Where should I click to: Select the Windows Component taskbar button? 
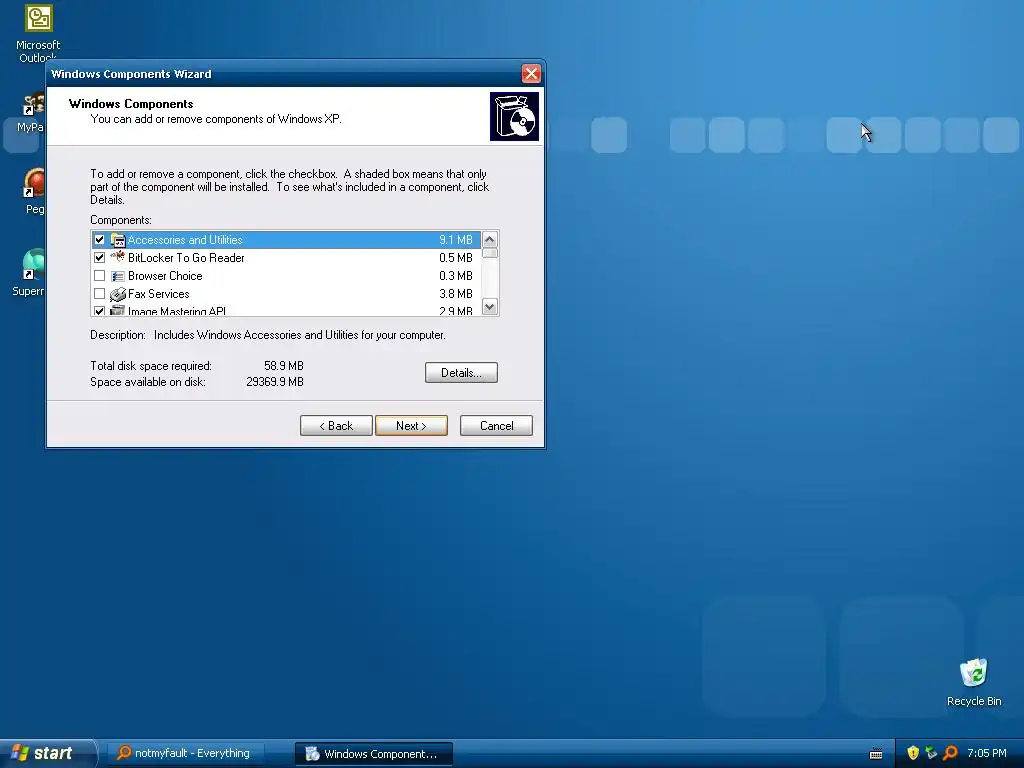pyautogui.click(x=374, y=754)
